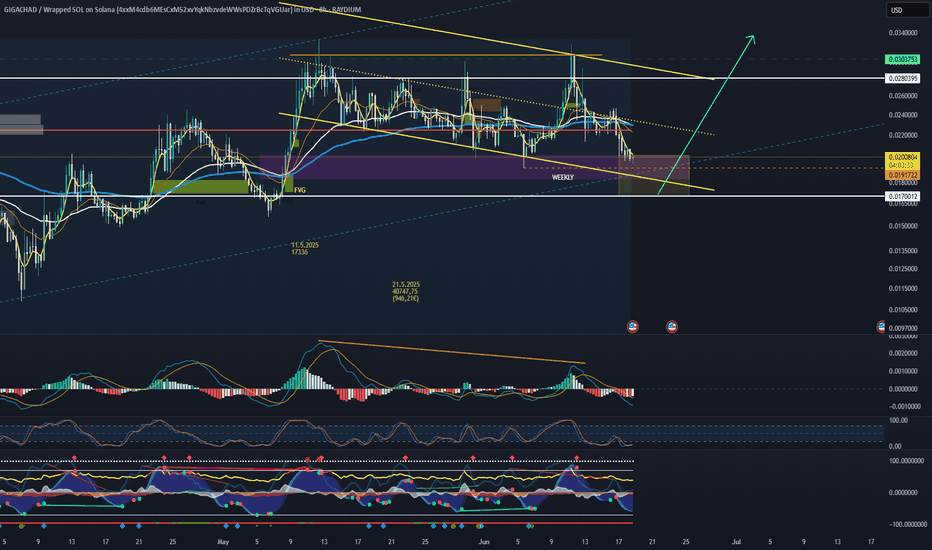Click the 0.0125000 price scale value
This screenshot has width=932, height=550.
coord(903,269)
